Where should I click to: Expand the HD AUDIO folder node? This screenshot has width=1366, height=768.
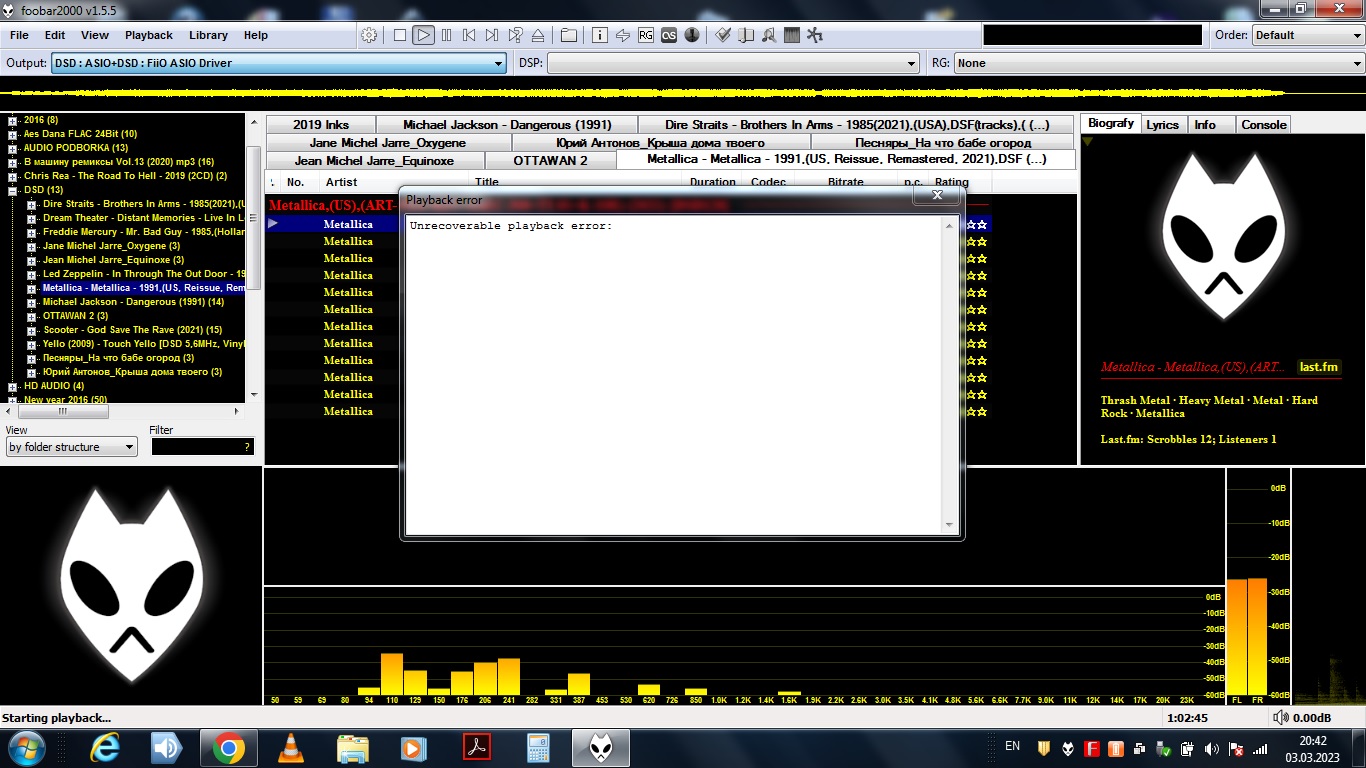tap(13, 386)
